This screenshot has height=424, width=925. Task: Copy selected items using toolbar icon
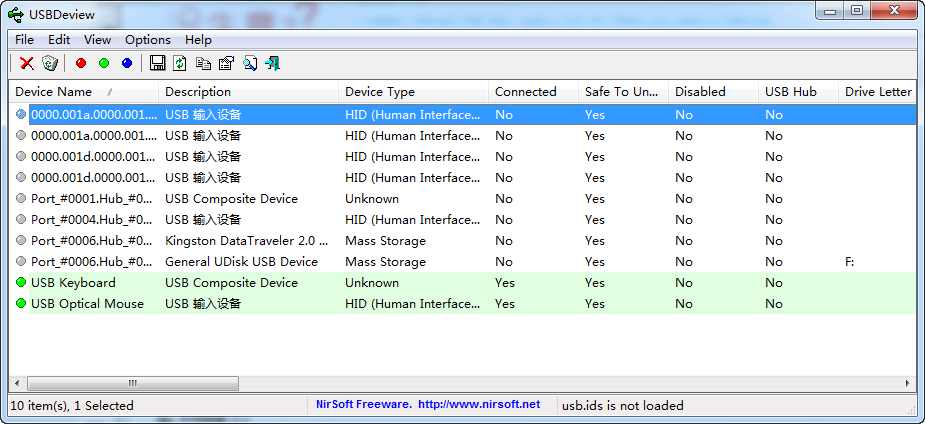click(203, 64)
